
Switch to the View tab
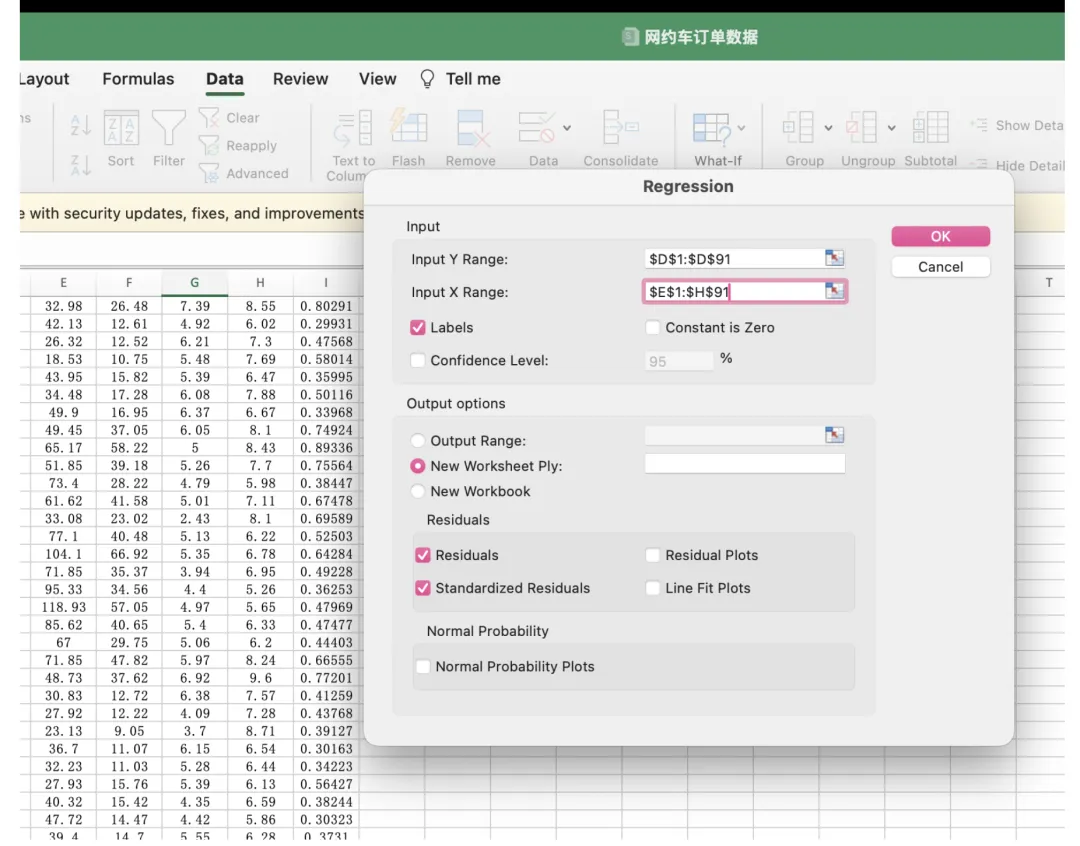[x=377, y=79]
